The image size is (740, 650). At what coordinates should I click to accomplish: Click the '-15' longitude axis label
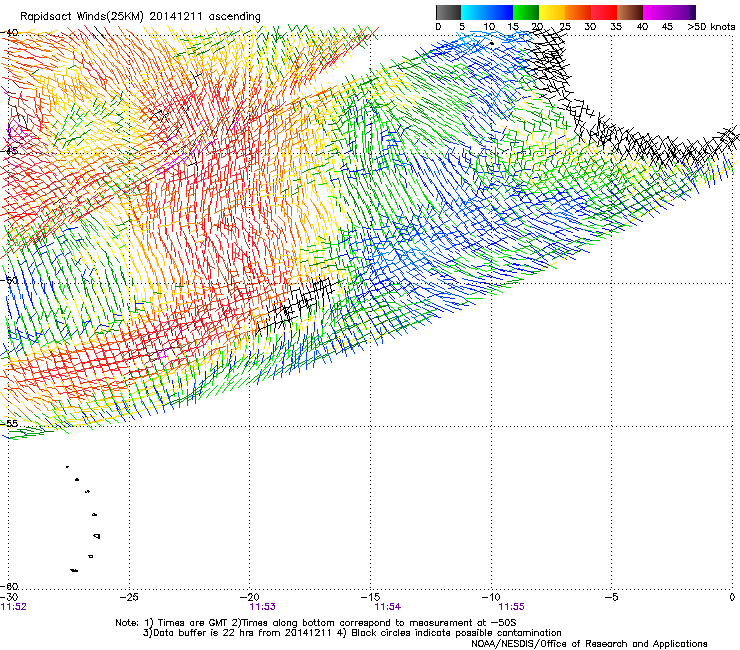(370, 597)
